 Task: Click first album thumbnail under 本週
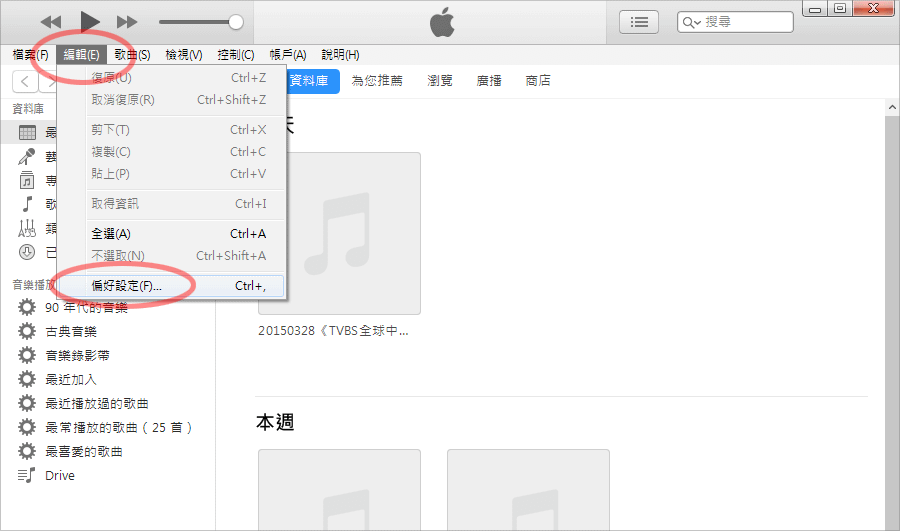point(339,490)
